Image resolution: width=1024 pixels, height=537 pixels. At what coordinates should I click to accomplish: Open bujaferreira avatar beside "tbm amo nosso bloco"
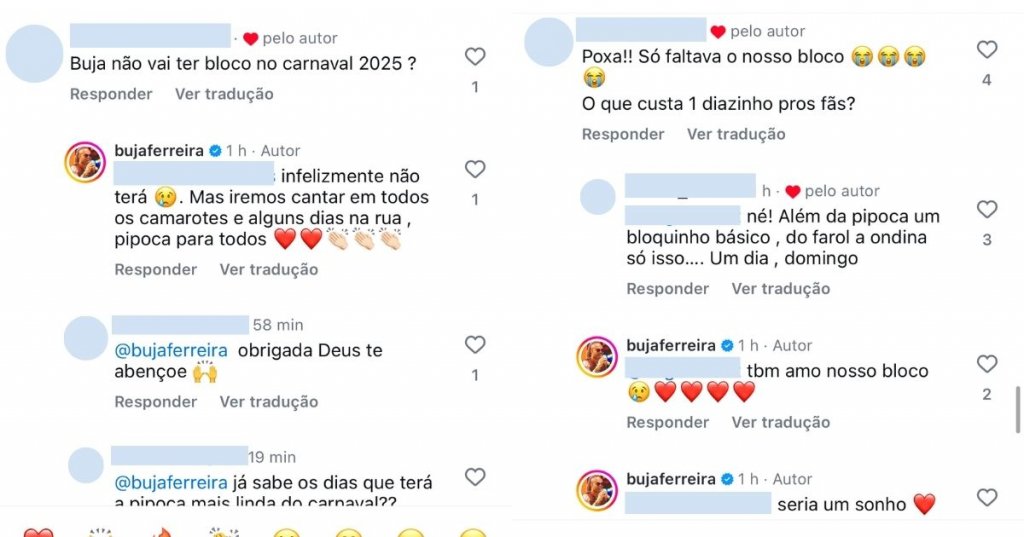pyautogui.click(x=598, y=357)
